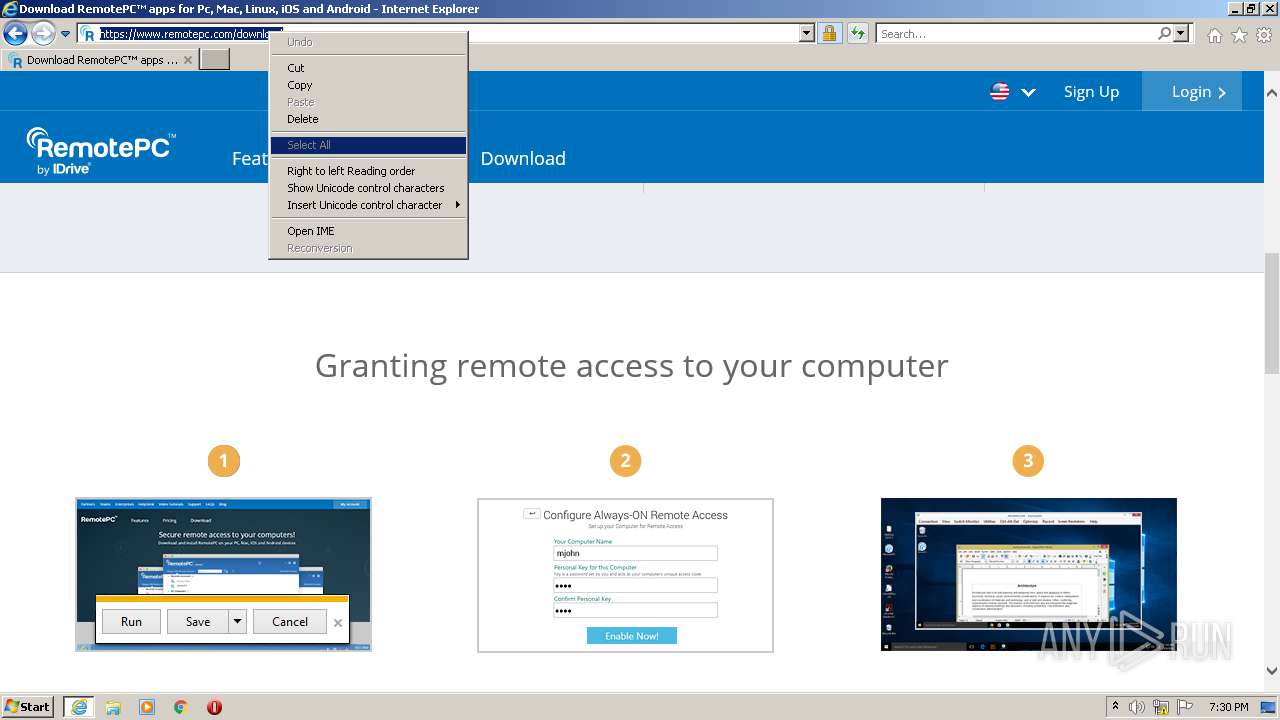This screenshot has height=720, width=1280.
Task: Open the Windows Start button
Action: [28, 706]
